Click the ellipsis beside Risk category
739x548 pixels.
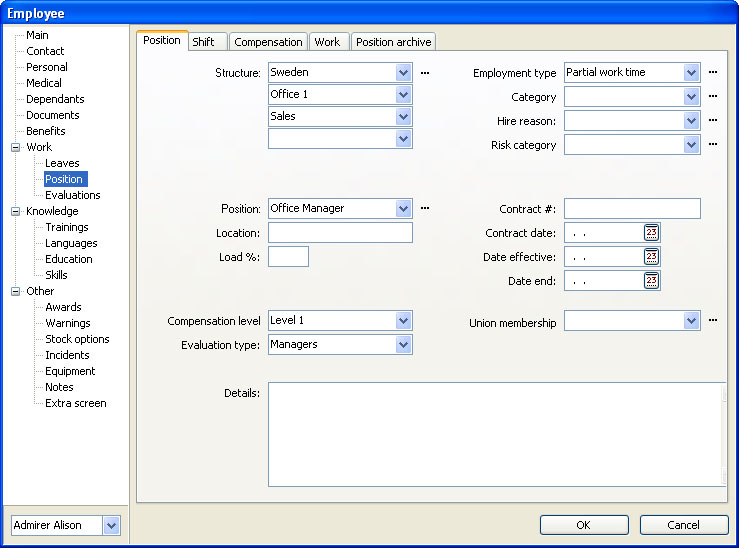pos(713,144)
